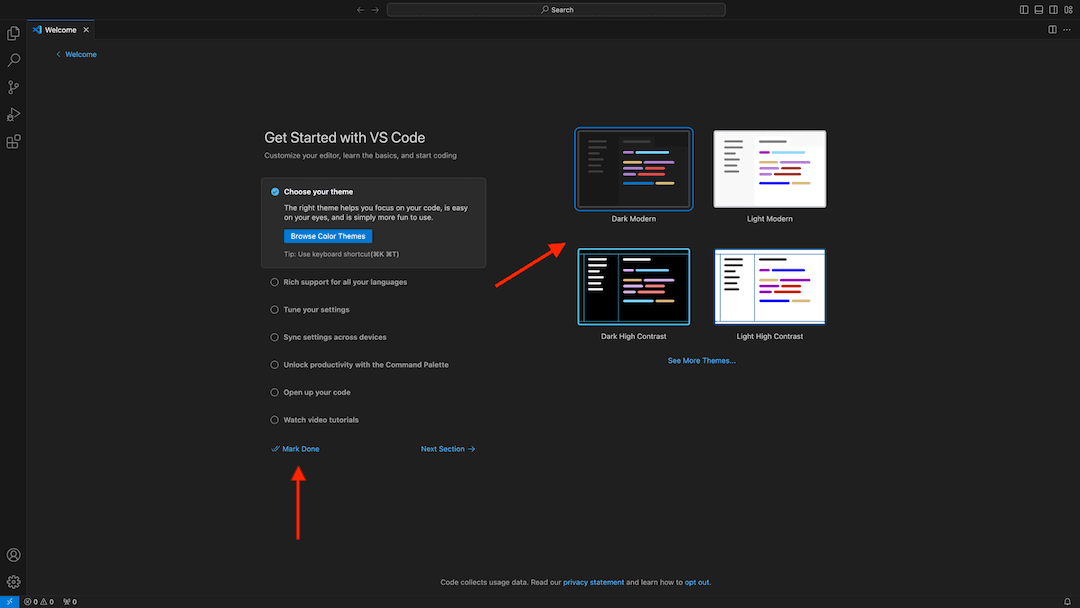The image size is (1080, 608).
Task: Open the Source Control view
Action: (x=13, y=88)
